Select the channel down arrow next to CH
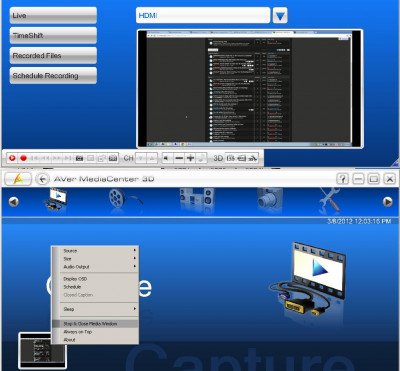This screenshot has width=400, height=371. point(141,158)
